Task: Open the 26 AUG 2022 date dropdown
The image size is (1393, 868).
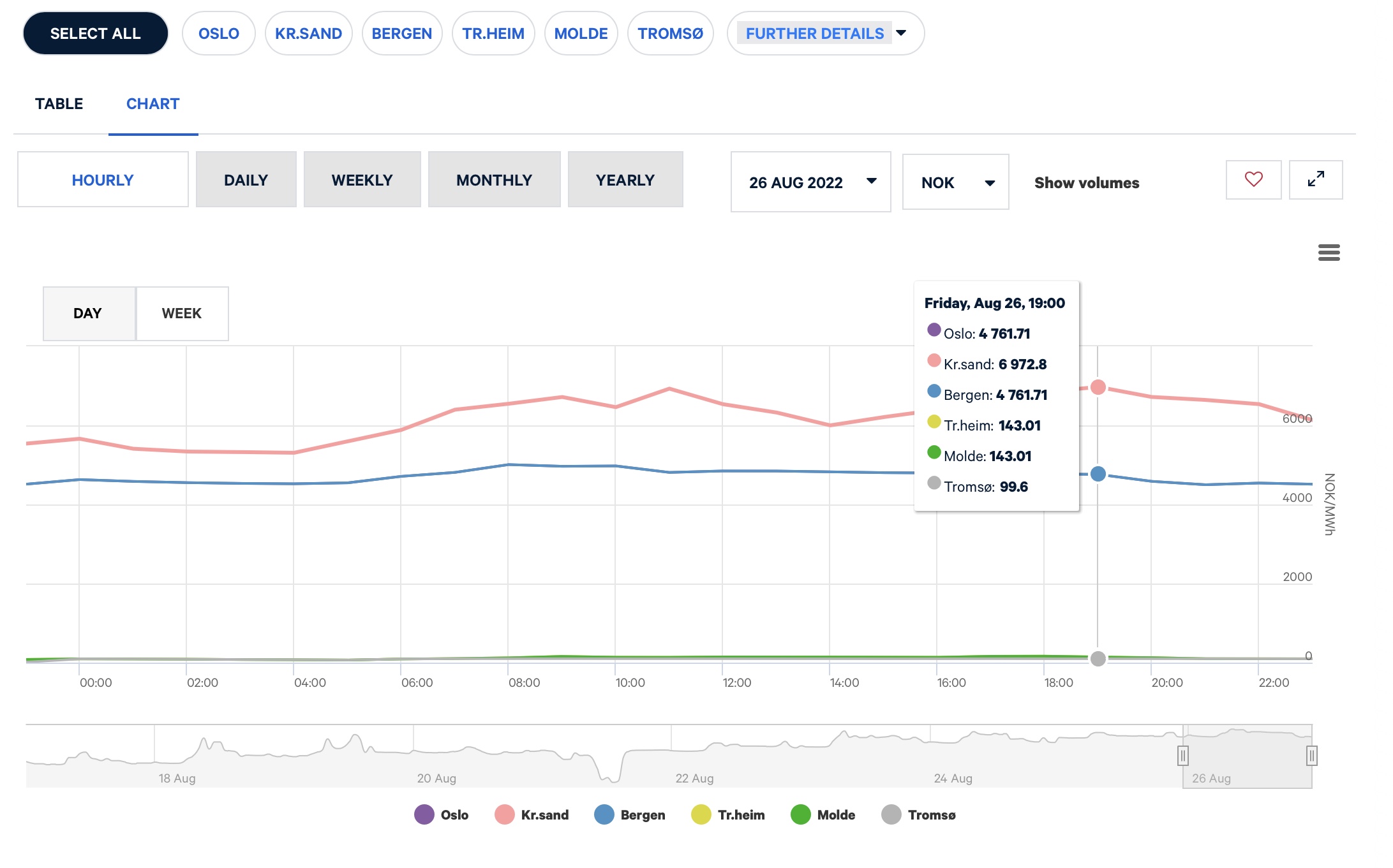Action: pos(810,182)
